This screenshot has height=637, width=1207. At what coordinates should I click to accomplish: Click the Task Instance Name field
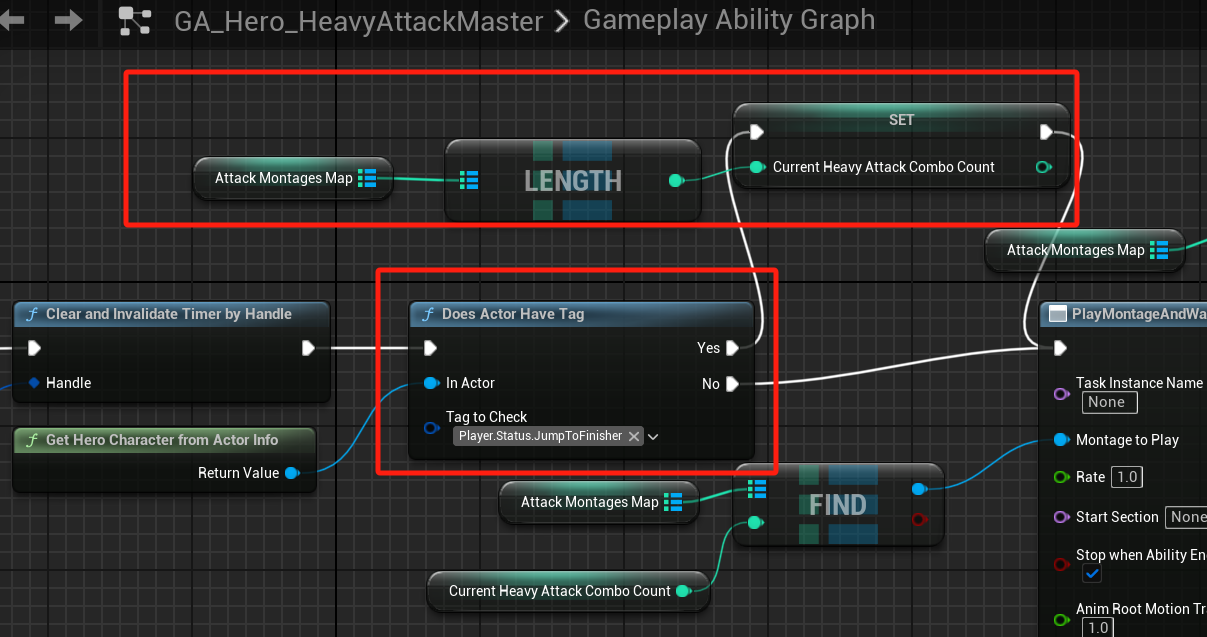1109,402
